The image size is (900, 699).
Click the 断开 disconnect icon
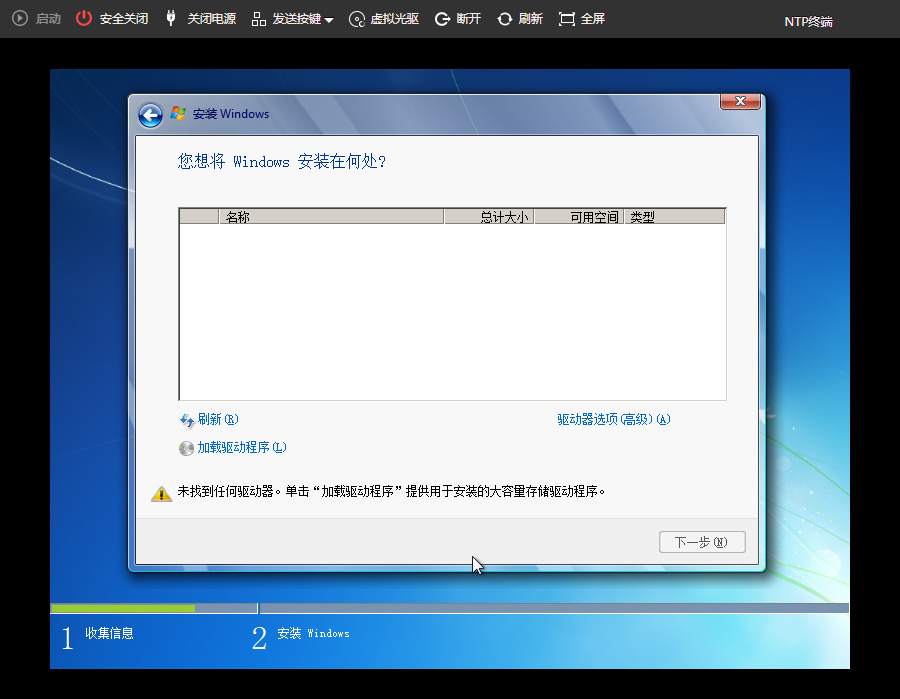pos(442,19)
